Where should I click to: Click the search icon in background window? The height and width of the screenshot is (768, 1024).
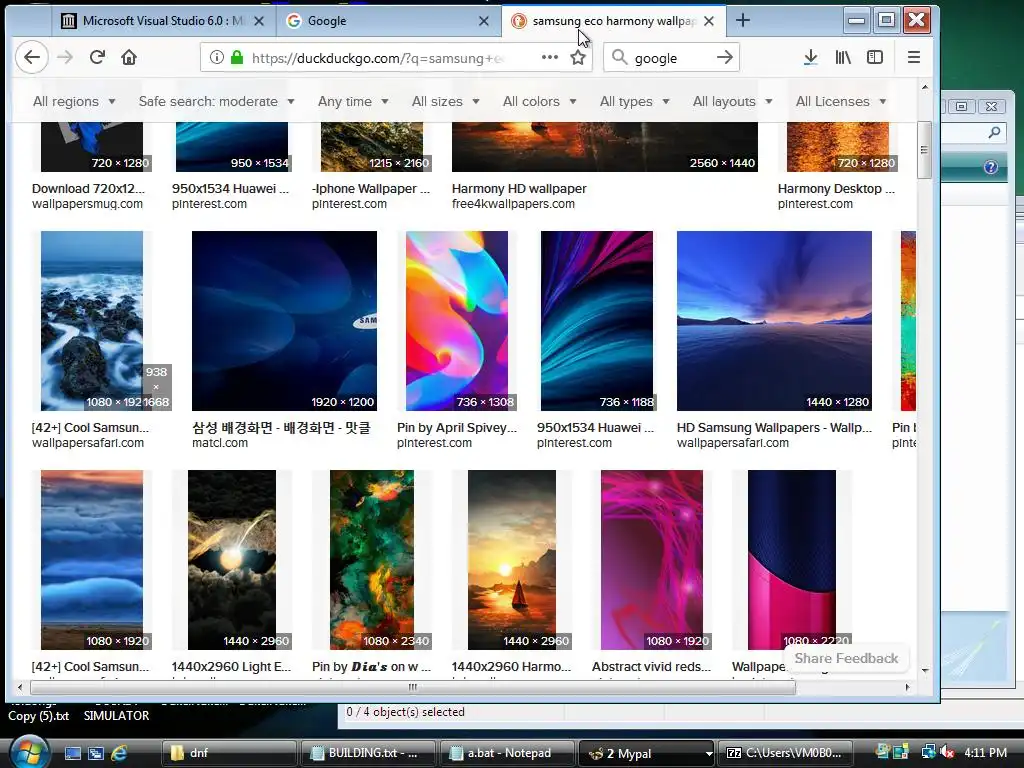994,133
